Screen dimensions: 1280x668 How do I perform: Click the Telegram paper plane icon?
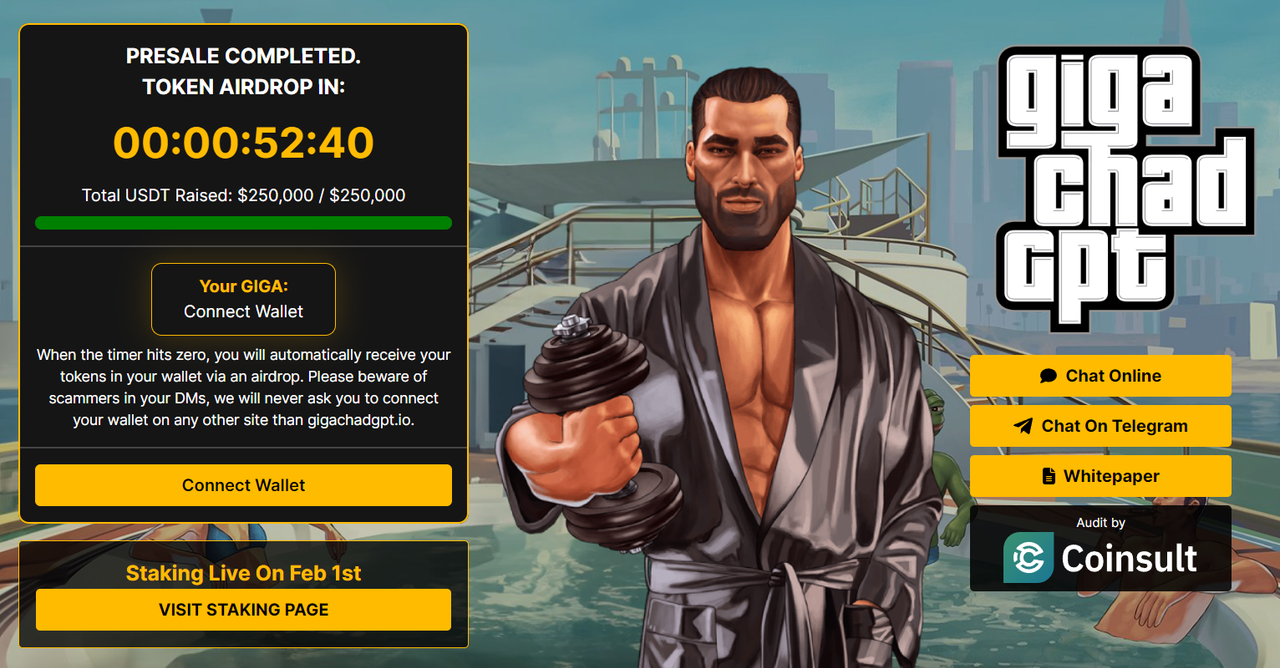point(1023,426)
